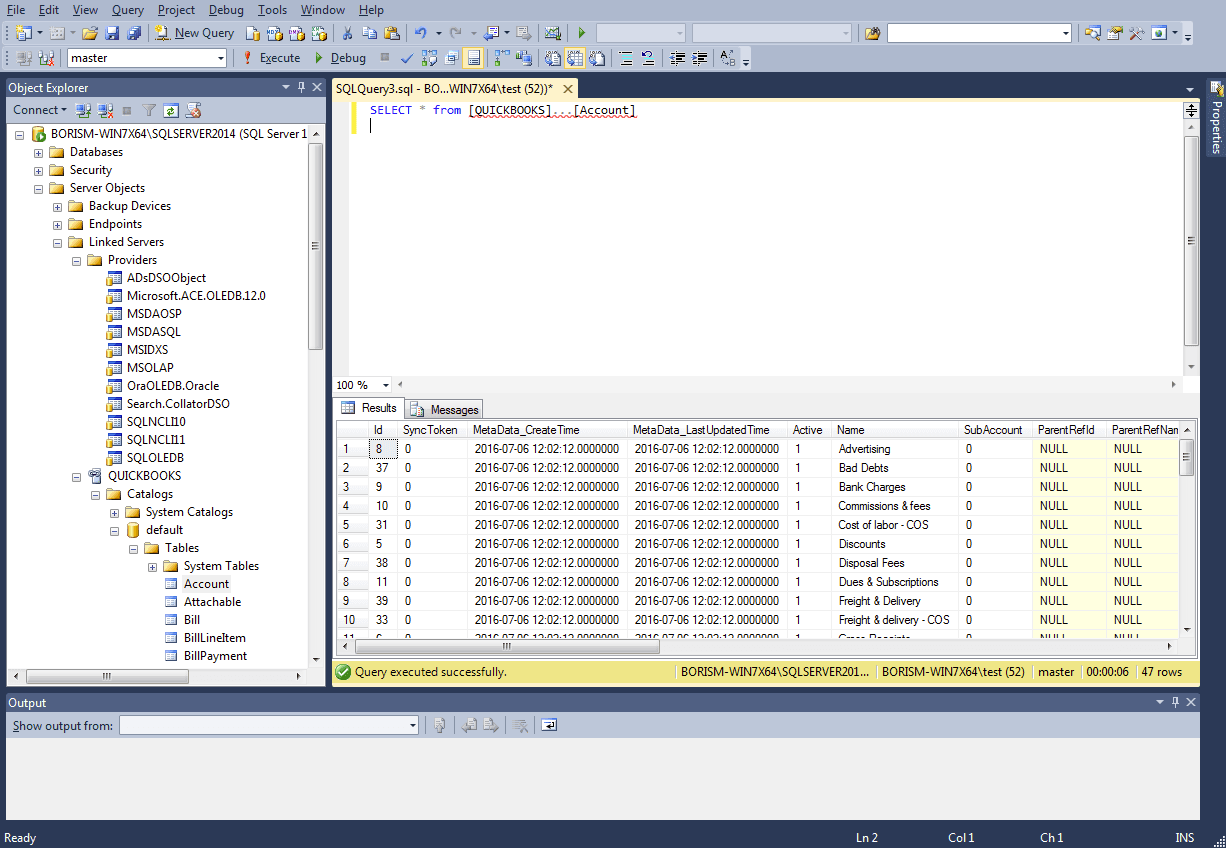Click the Activity Monitor icon

pyautogui.click(x=552, y=33)
